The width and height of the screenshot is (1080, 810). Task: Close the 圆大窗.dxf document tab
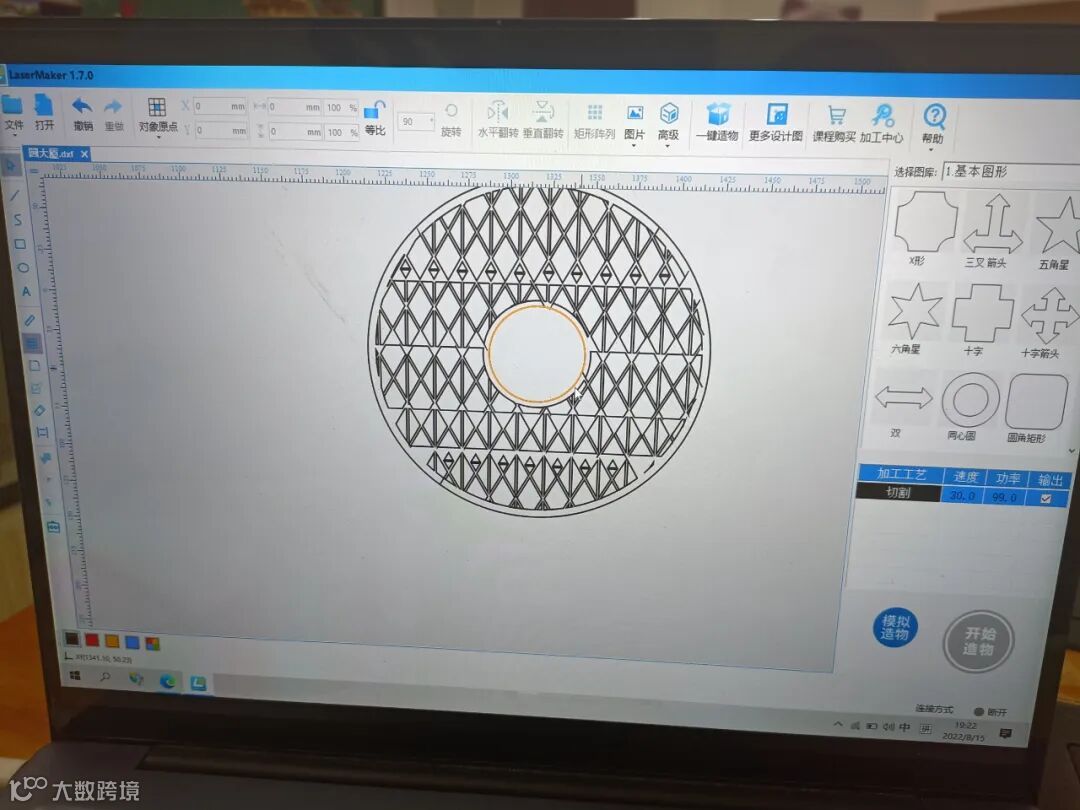coord(84,154)
